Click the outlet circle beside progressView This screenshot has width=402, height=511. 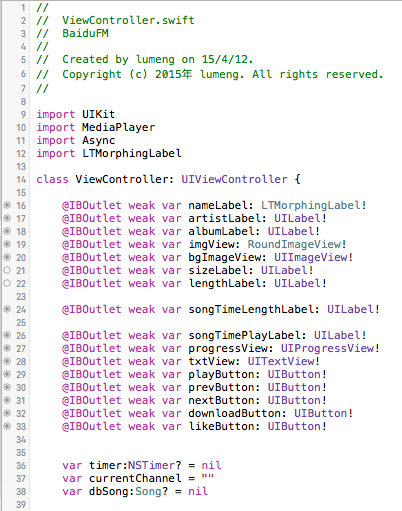(7, 348)
